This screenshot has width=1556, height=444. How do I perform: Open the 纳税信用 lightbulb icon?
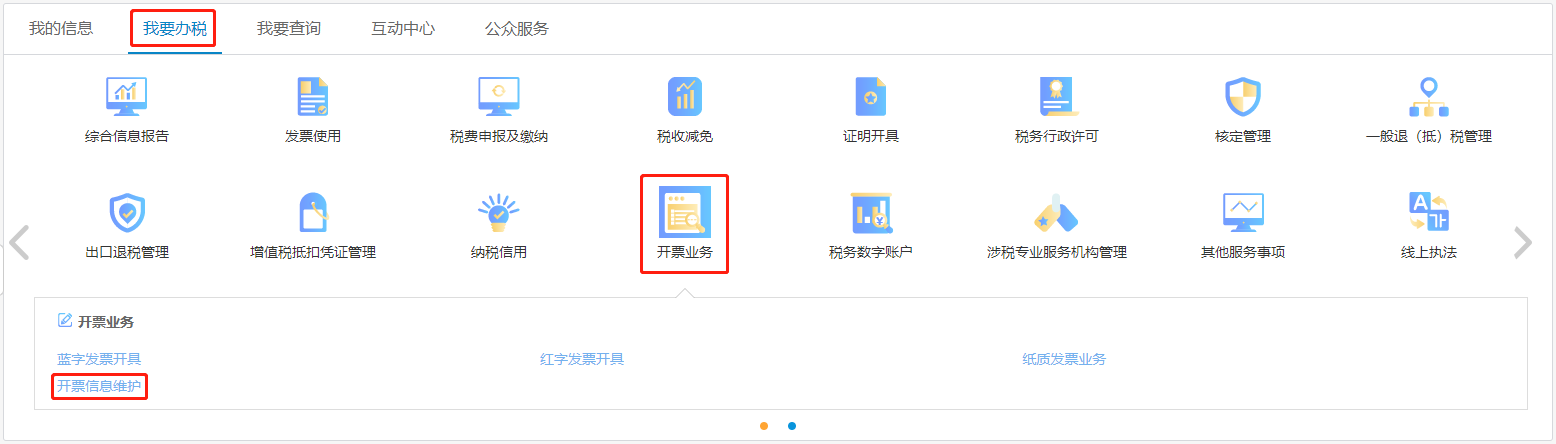tap(499, 213)
